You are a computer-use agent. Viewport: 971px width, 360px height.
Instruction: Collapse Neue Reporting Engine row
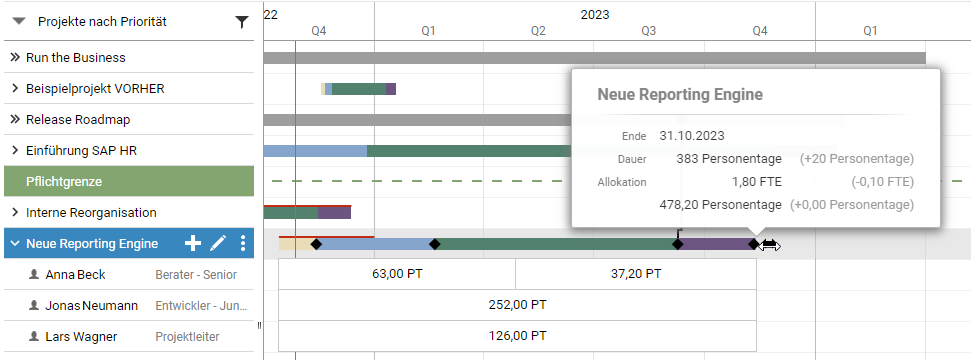15,244
